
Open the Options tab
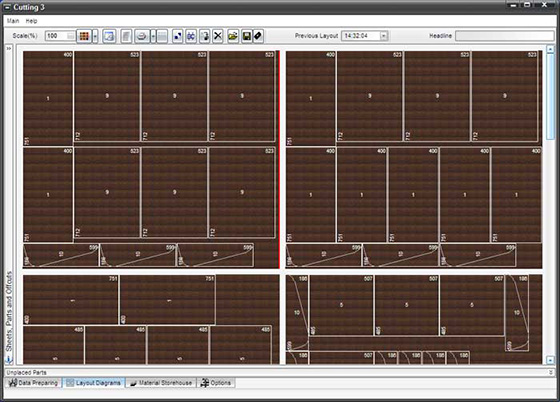pos(216,383)
